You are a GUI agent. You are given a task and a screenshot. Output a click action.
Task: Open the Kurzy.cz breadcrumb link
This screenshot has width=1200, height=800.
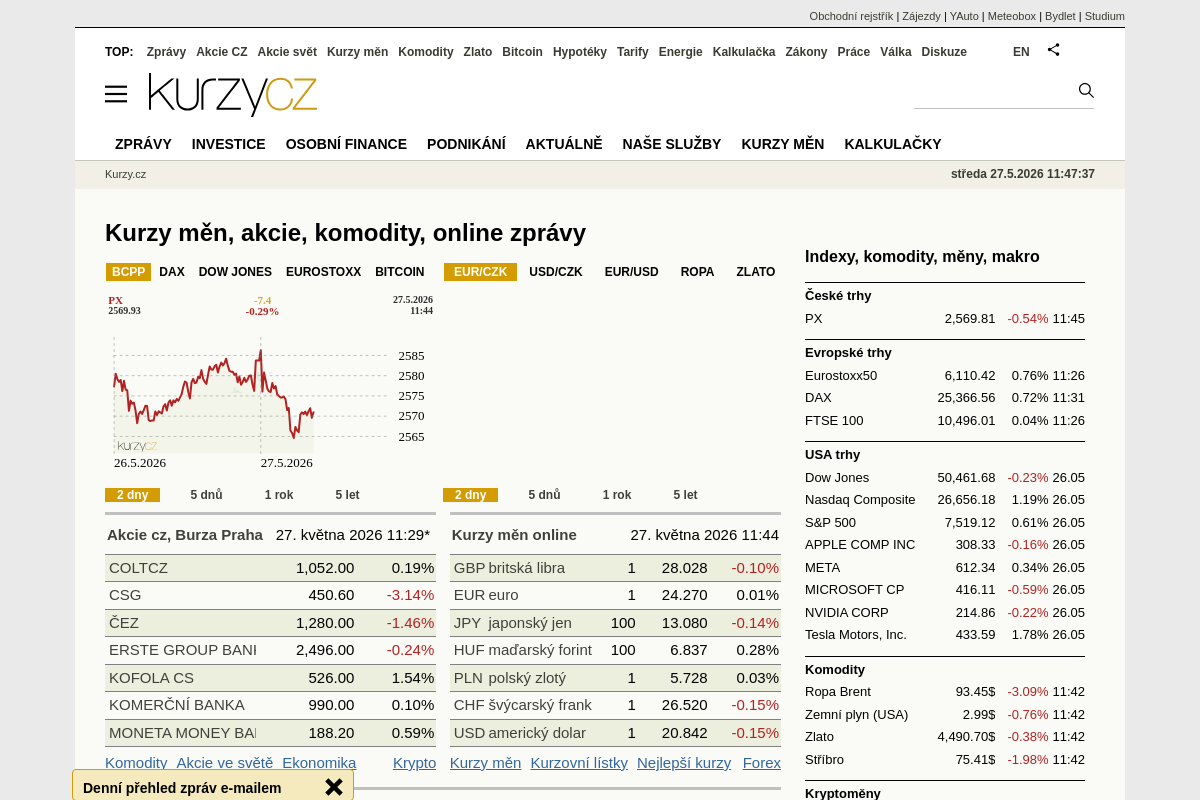pos(125,174)
